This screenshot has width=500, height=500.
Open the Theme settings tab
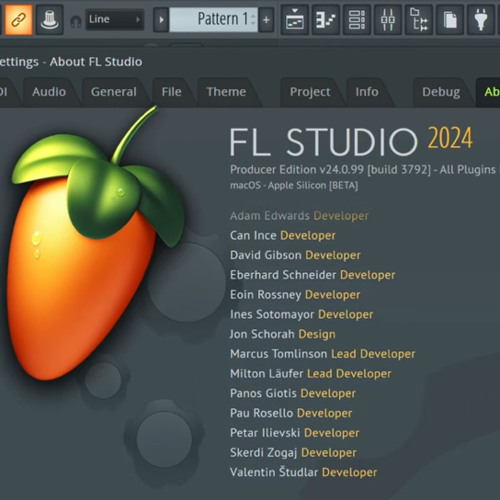click(x=226, y=92)
